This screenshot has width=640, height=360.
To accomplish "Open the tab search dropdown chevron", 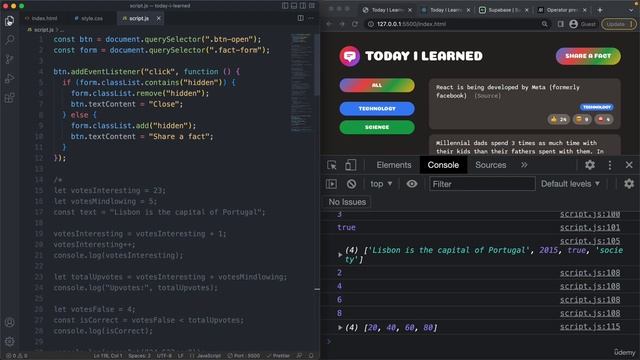I will click(631, 10).
